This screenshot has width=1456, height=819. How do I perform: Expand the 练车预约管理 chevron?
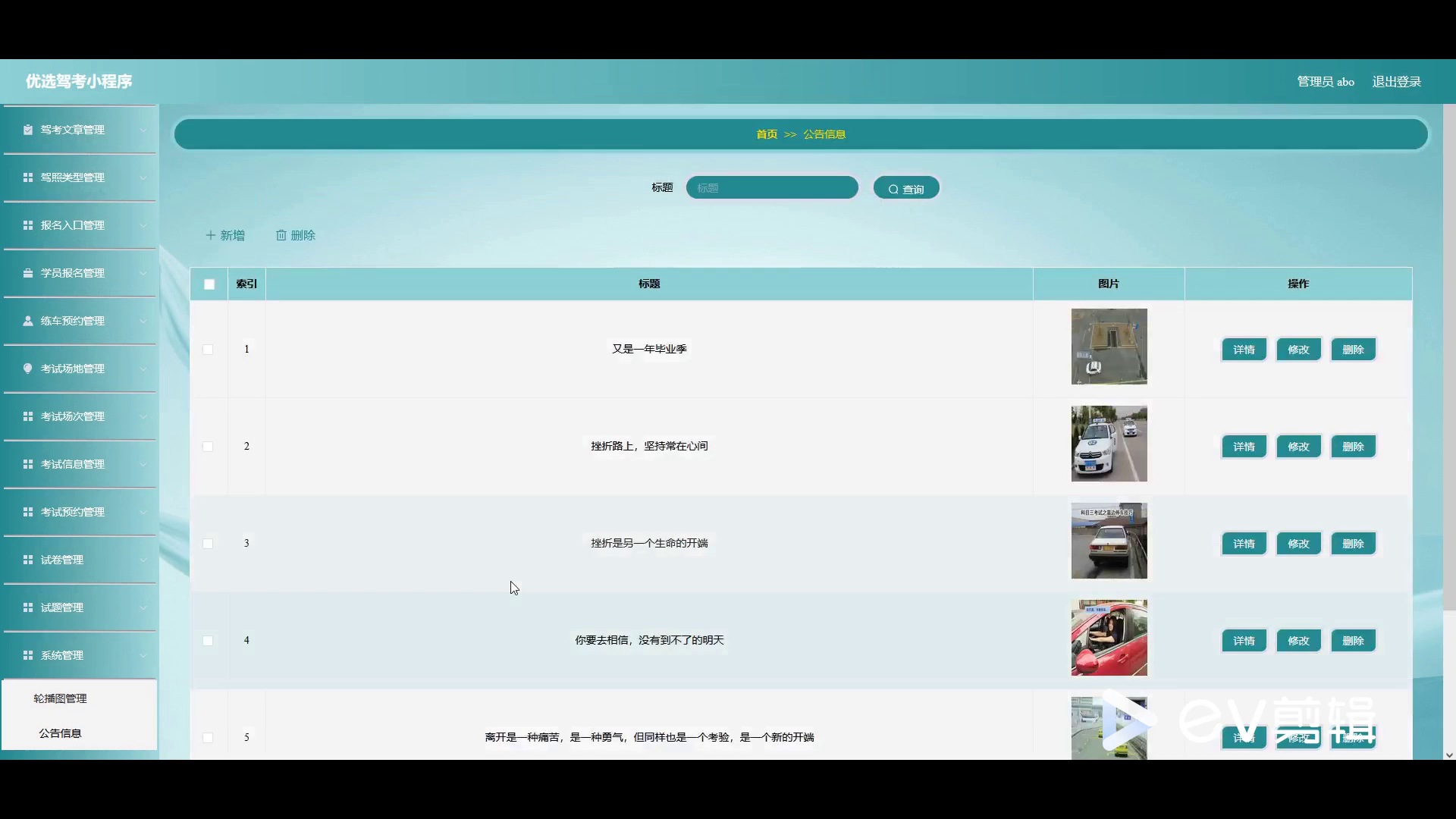143,321
